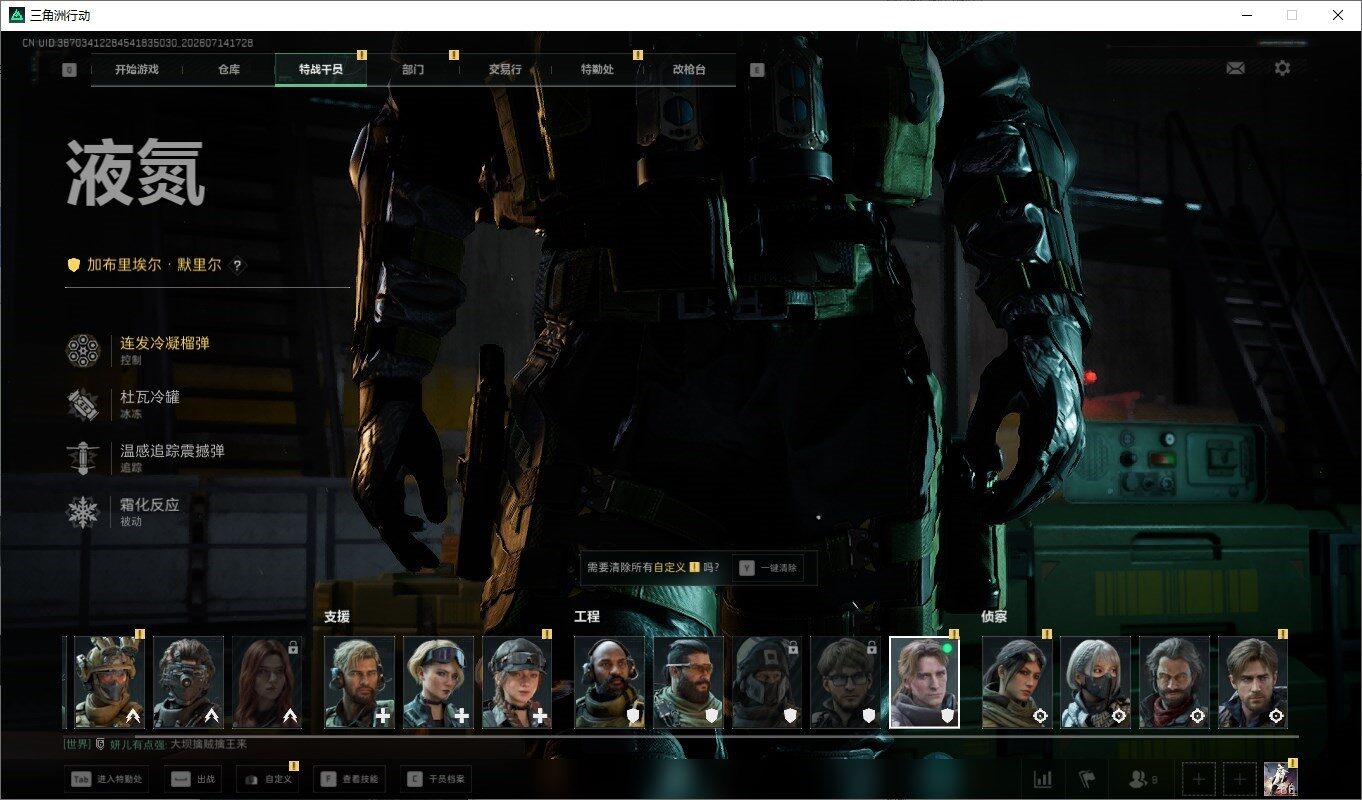The image size is (1362, 800).
Task: Click the second empty squad plus slot
Action: pyautogui.click(x=1240, y=779)
